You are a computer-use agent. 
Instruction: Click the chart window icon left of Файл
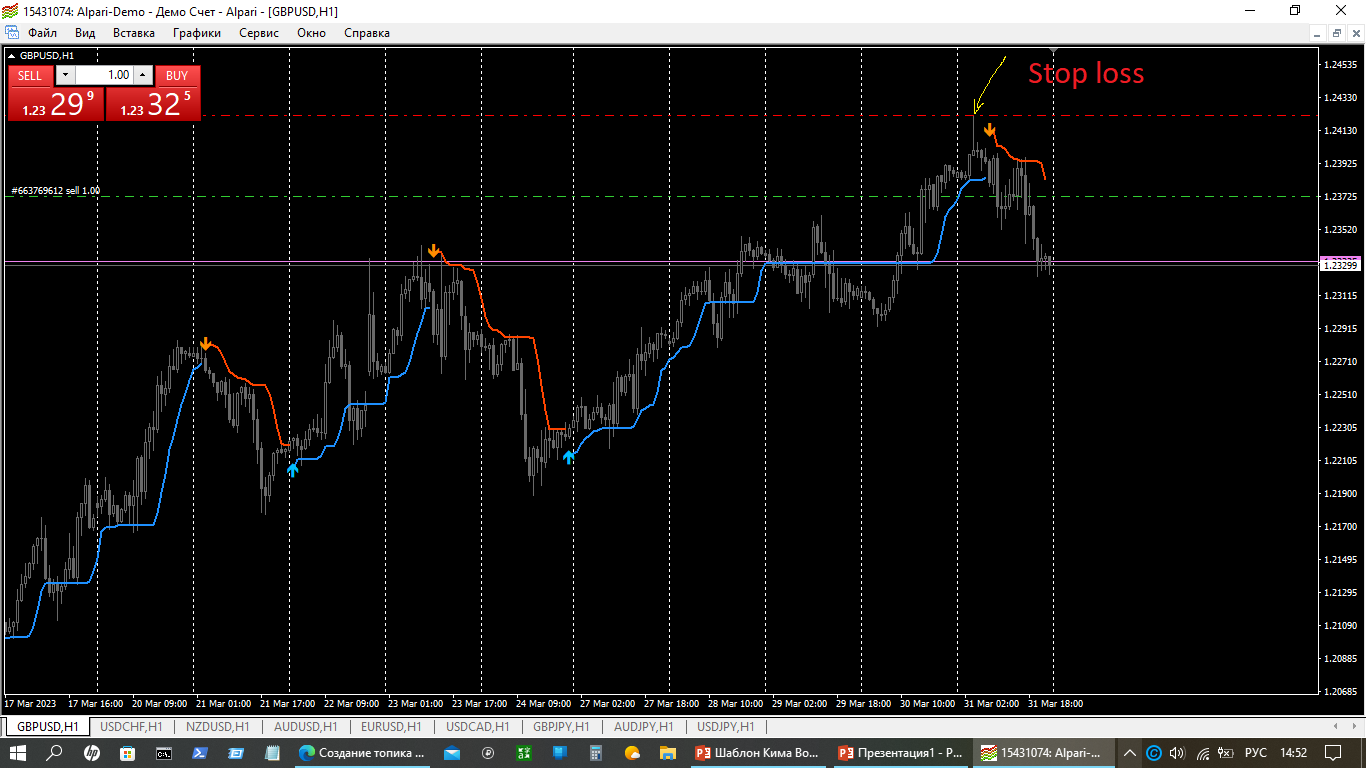pos(12,33)
